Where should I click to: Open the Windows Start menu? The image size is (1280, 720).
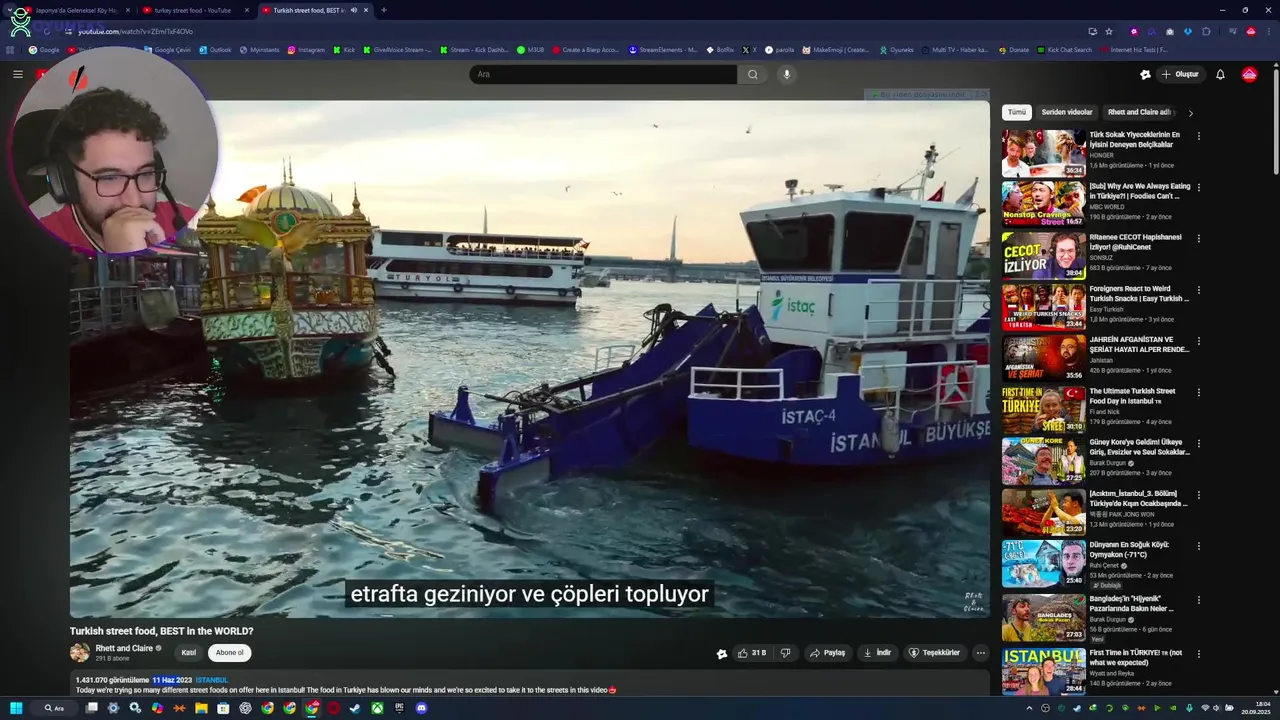pos(16,708)
